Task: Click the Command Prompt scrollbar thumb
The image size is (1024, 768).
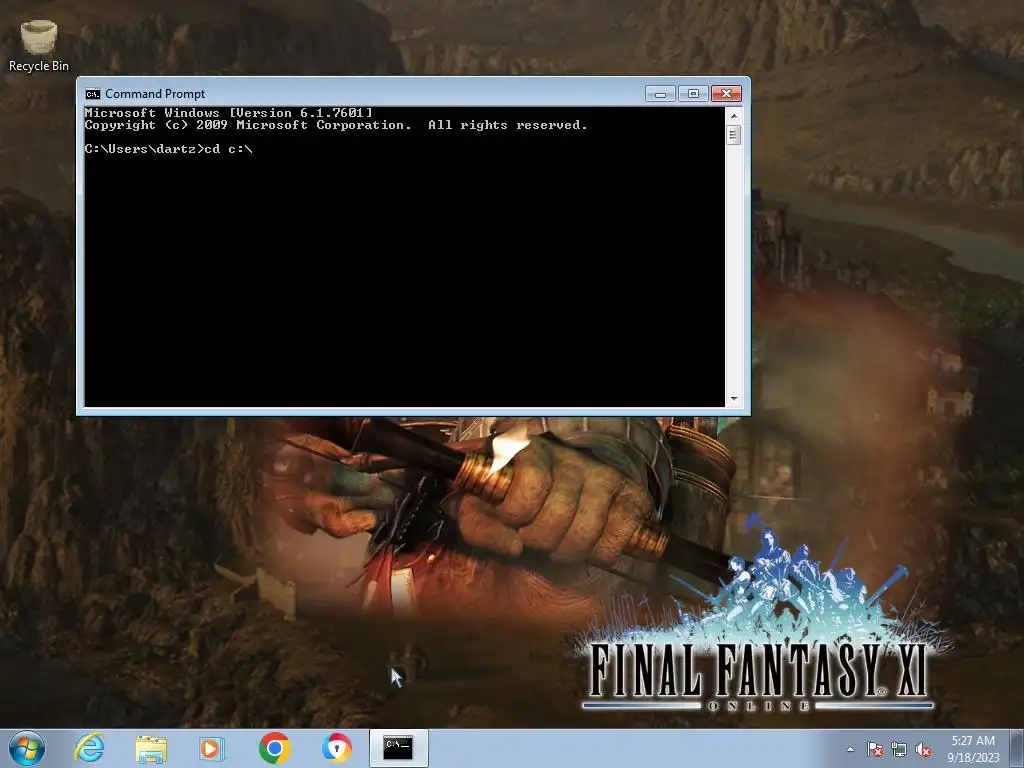Action: 734,135
